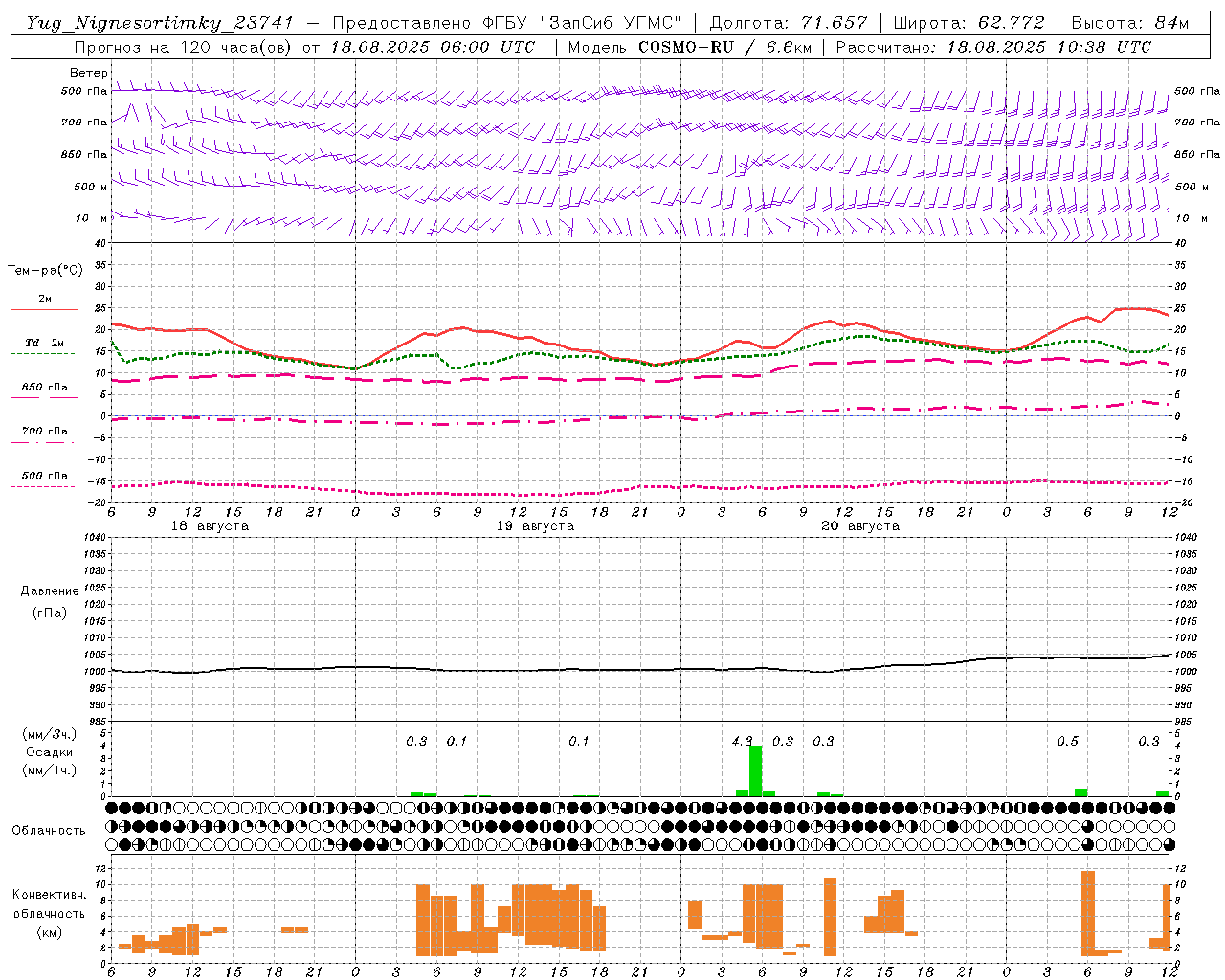
Task: Click the 500 гПа temperature legend entry
Action: [x=44, y=479]
